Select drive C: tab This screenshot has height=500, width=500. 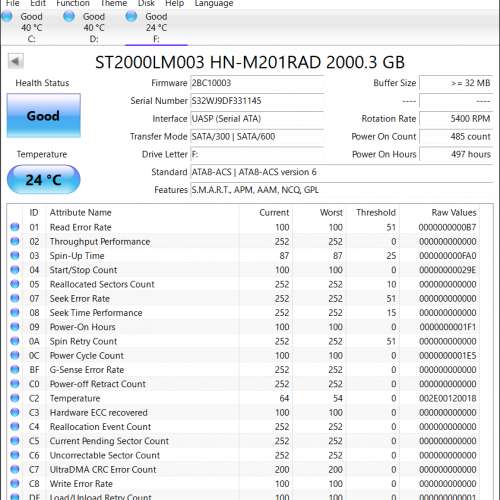coord(31,27)
